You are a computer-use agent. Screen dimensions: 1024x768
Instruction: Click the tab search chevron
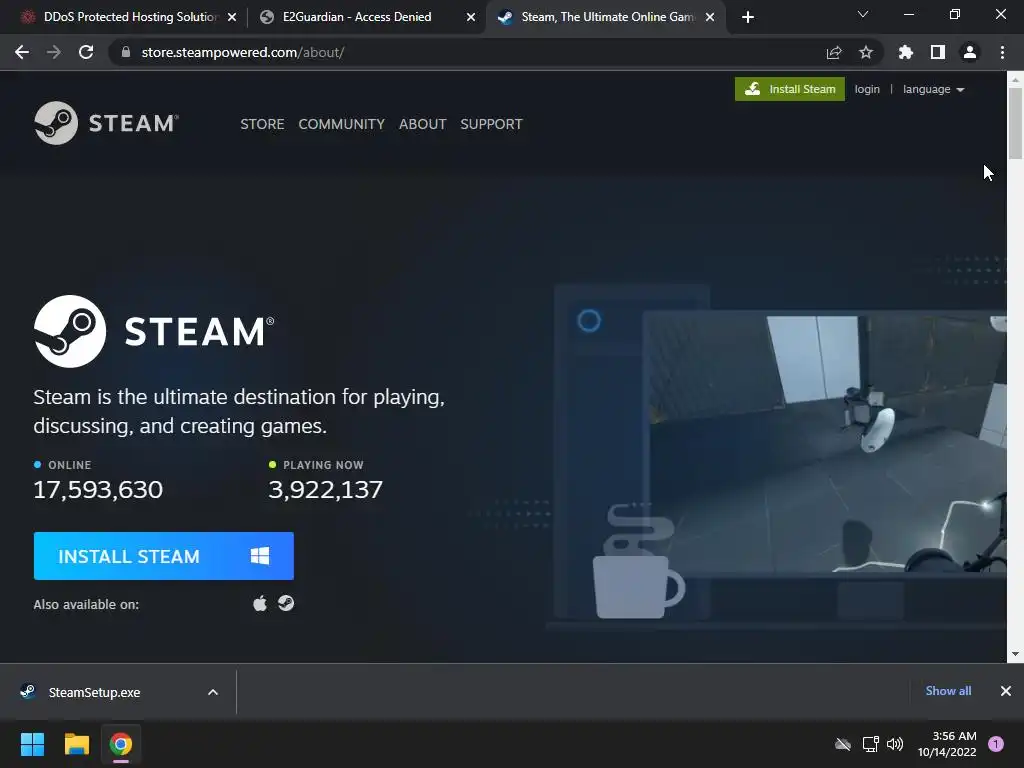[863, 14]
